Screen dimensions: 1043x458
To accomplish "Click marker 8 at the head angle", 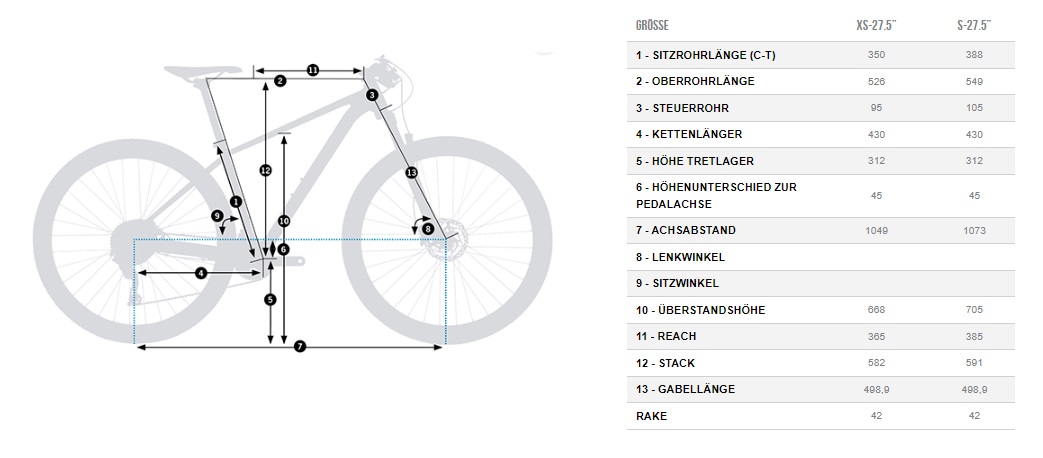I will pos(428,228).
